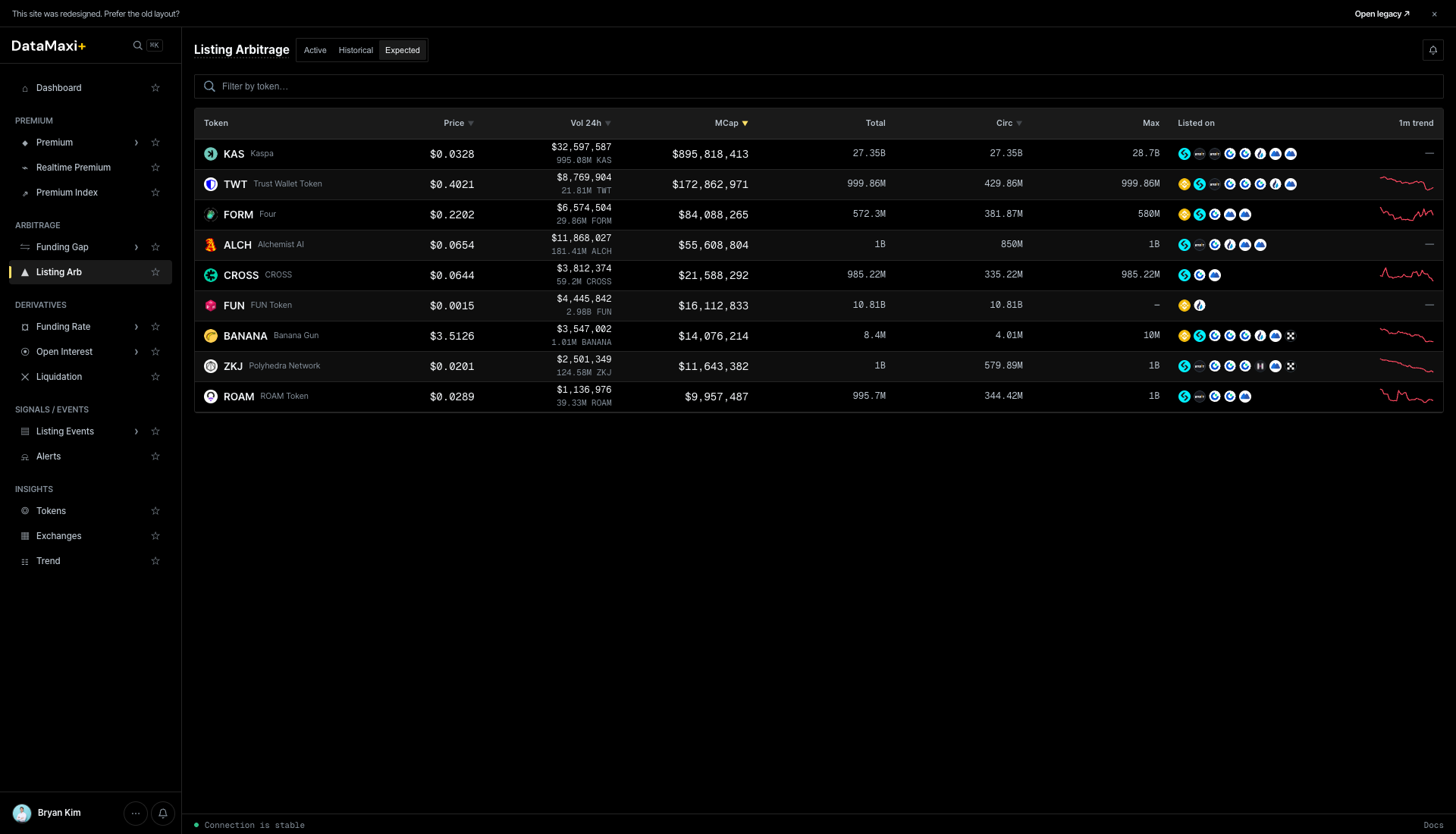
Task: Click the CROSS token logo
Action: coord(211,275)
